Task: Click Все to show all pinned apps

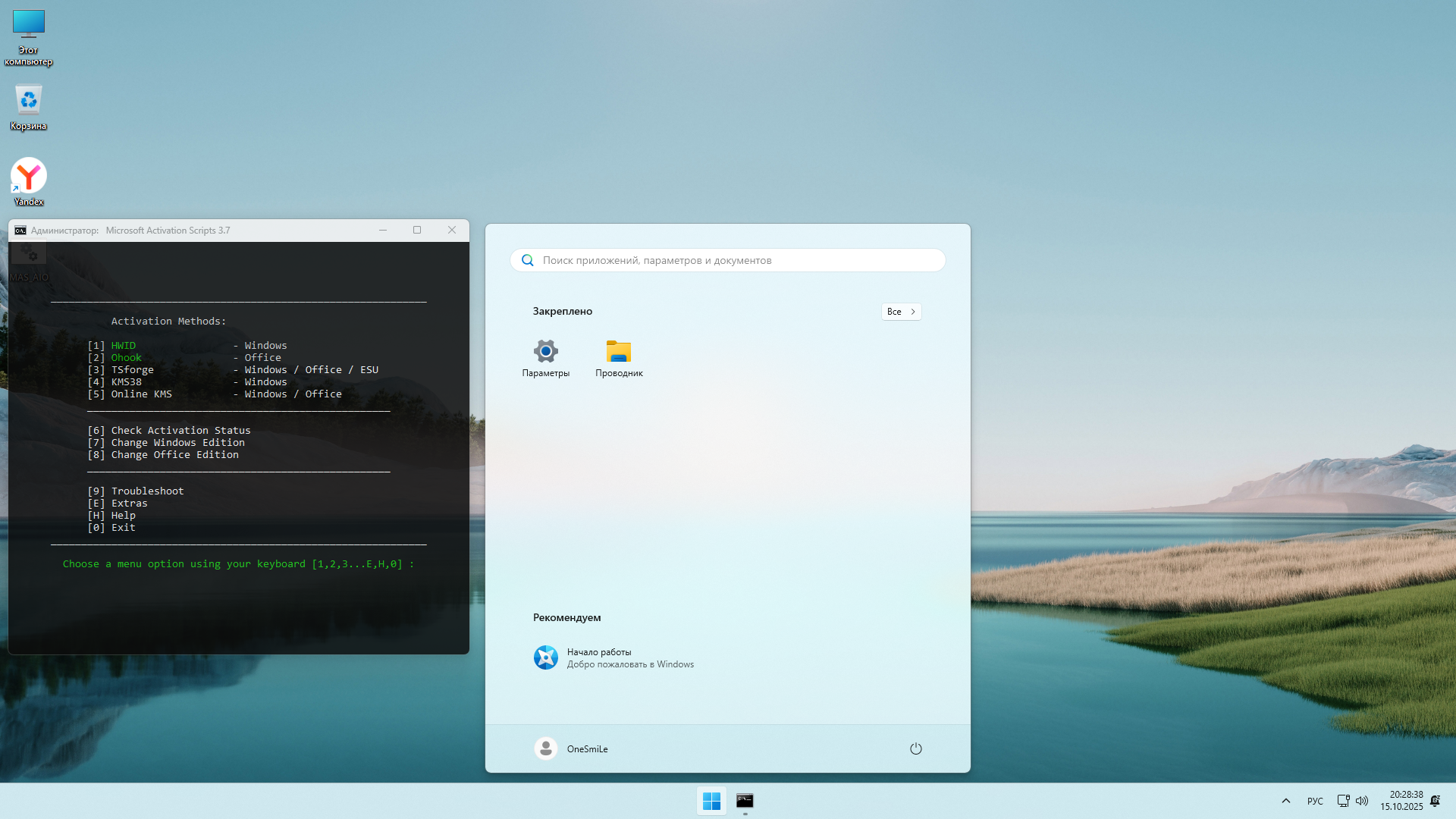Action: pos(900,311)
